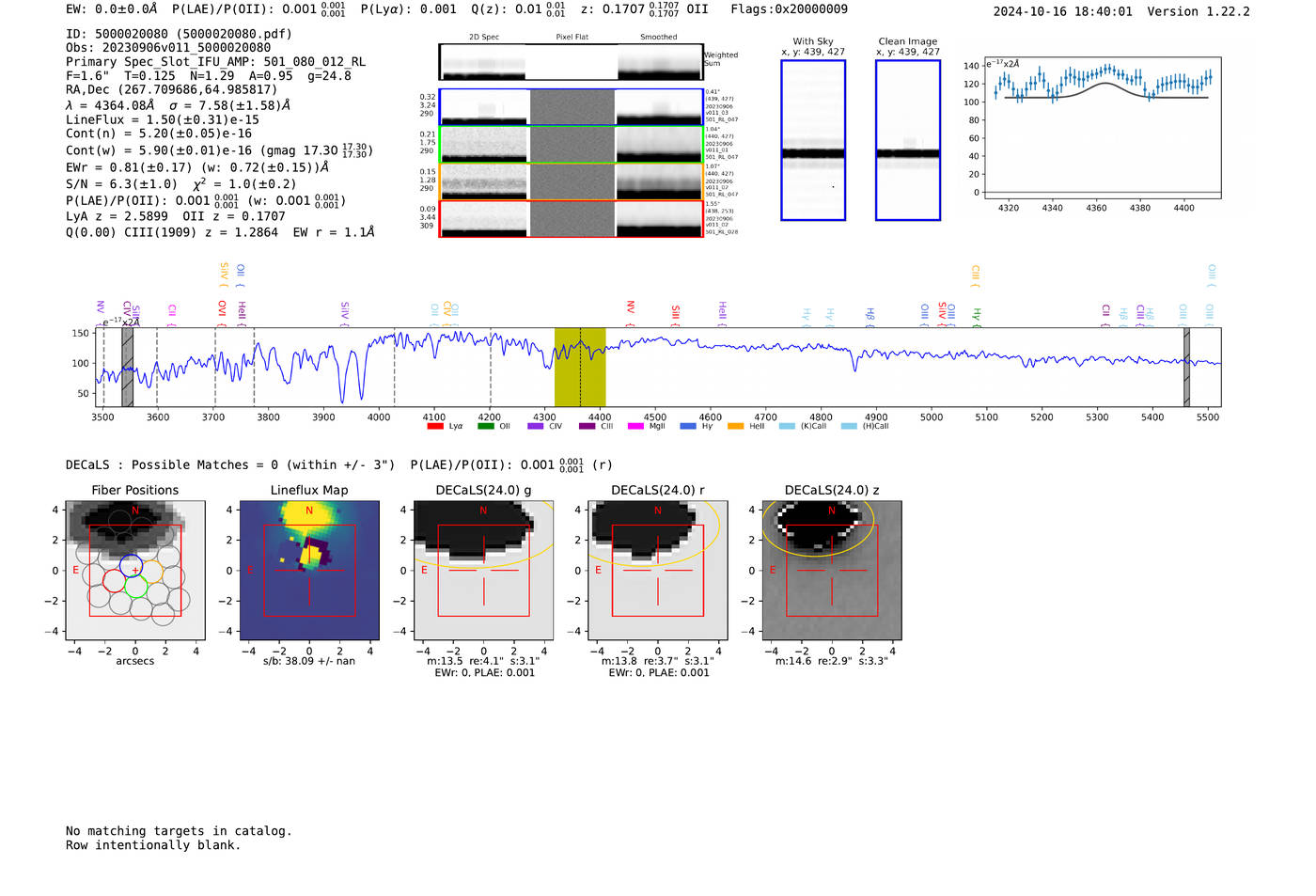1316x896 pixels.
Task: Click the magenta MgII legend swatch
Action: tap(635, 427)
